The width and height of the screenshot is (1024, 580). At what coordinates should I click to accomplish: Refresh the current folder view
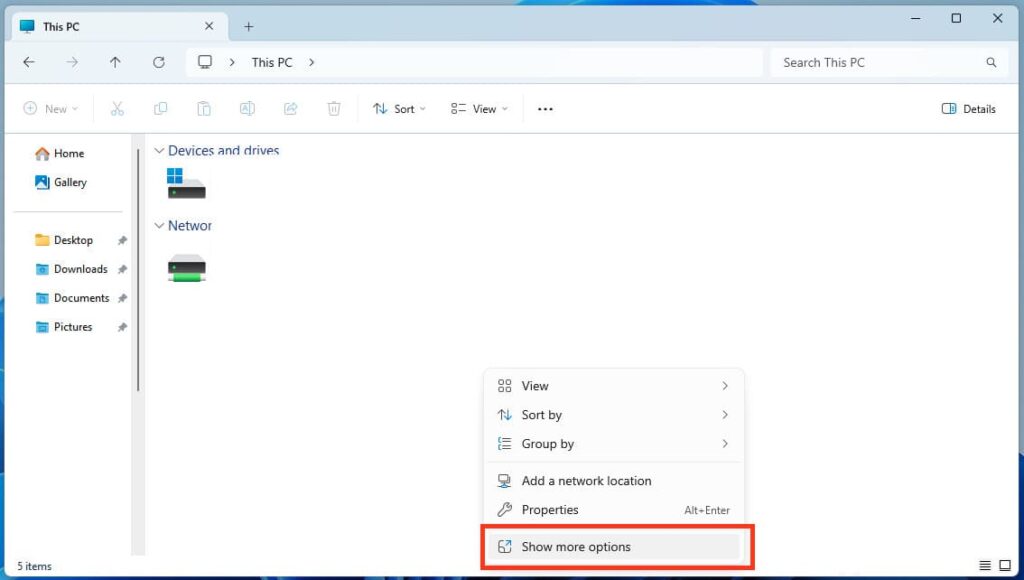click(158, 62)
